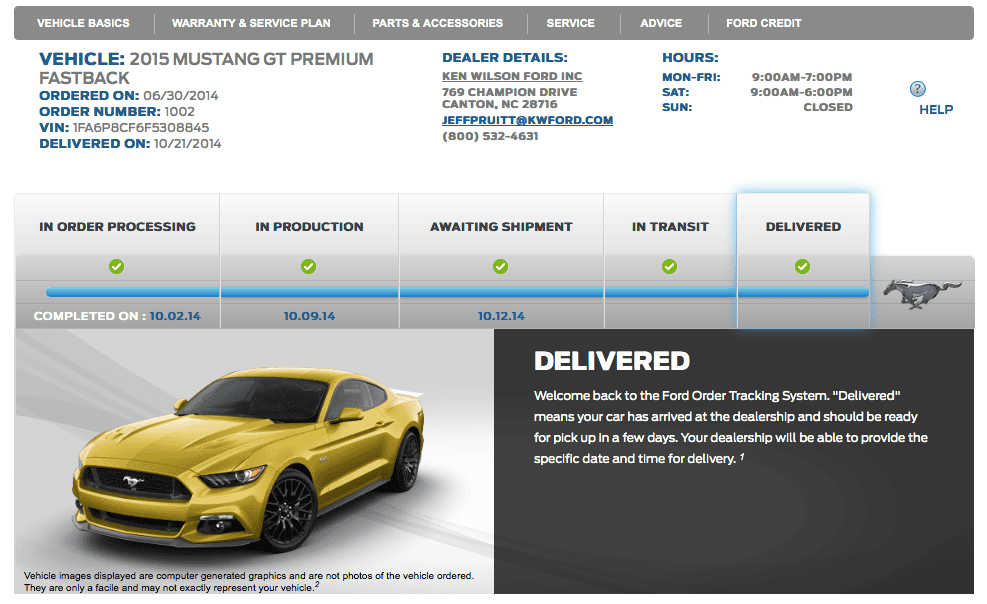987x604 pixels.
Task: Click Sunday CLOSED hours entry
Action: pos(828,108)
